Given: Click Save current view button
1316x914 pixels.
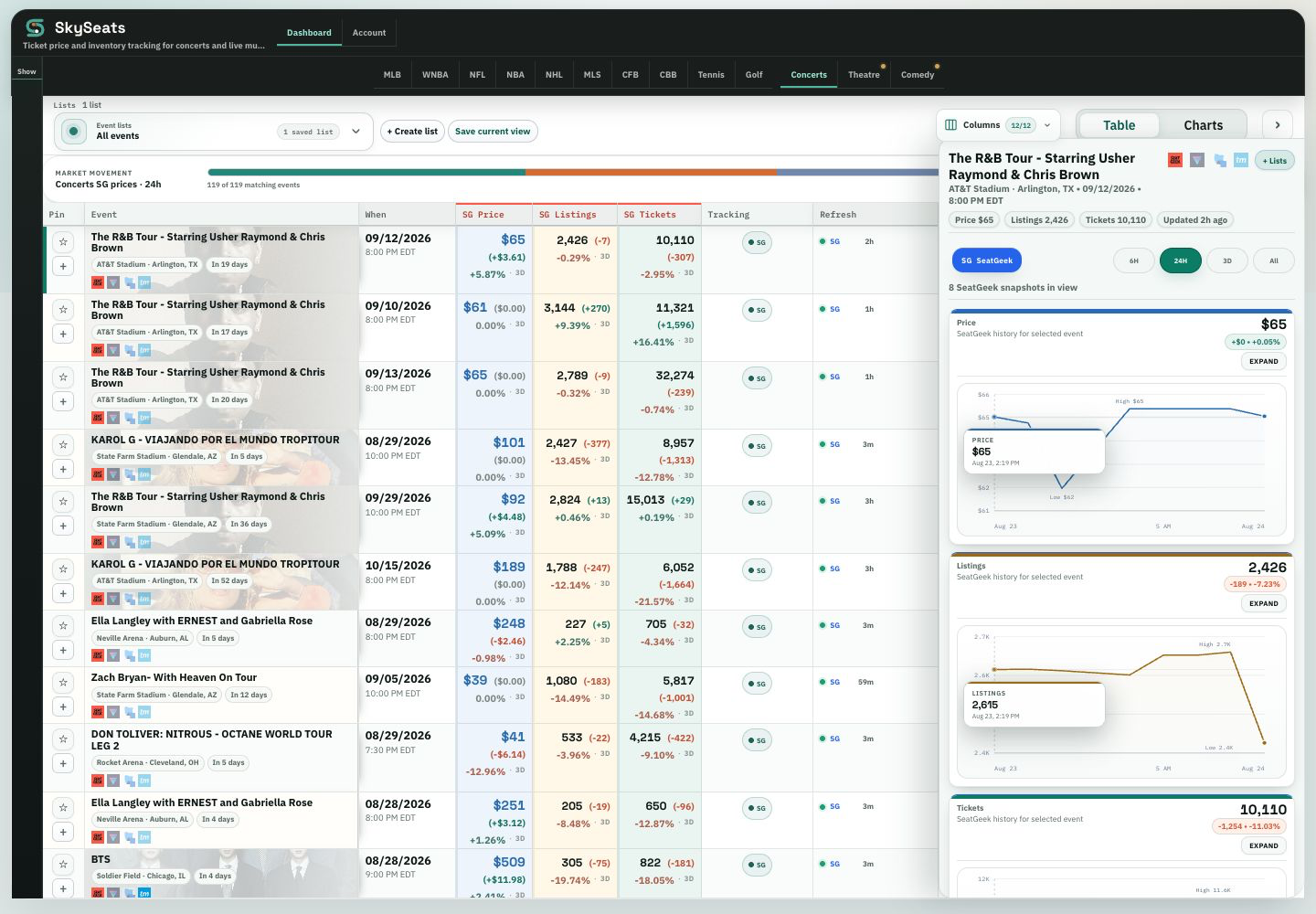Looking at the screenshot, I should [x=493, y=132].
